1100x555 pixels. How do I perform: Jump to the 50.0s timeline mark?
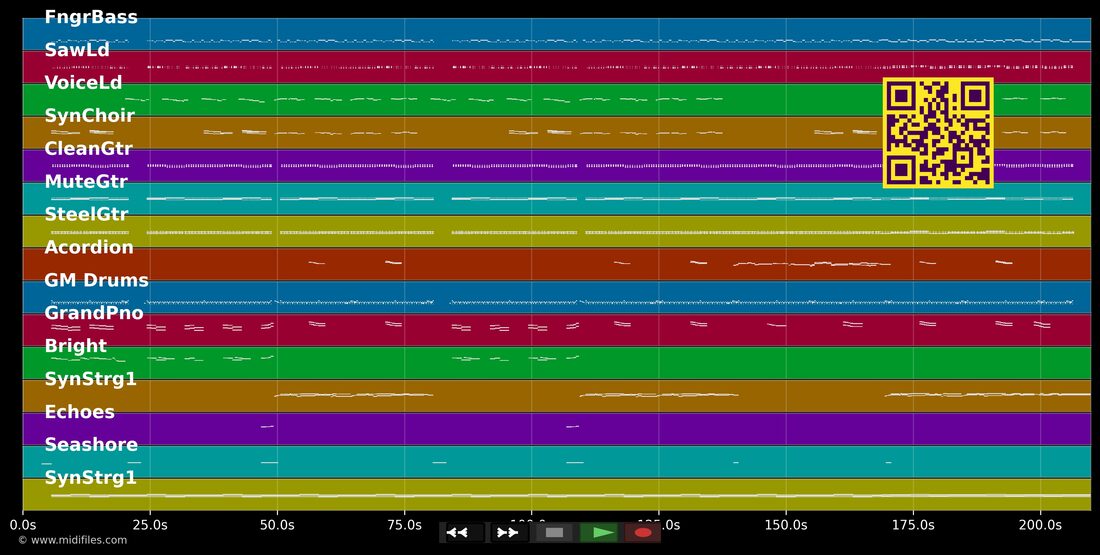(277, 525)
